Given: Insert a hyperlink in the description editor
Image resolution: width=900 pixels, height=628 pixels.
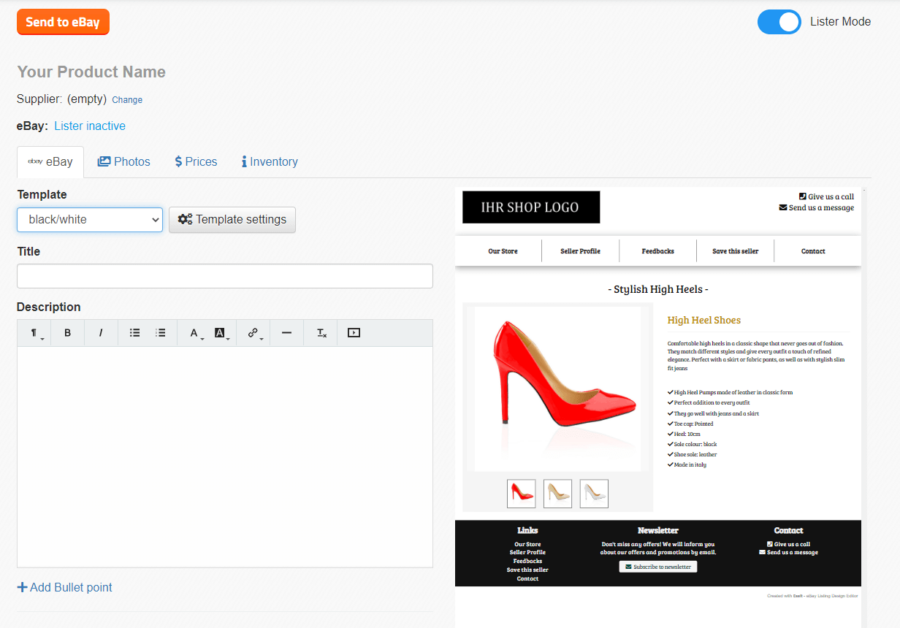Looking at the screenshot, I should coord(253,332).
